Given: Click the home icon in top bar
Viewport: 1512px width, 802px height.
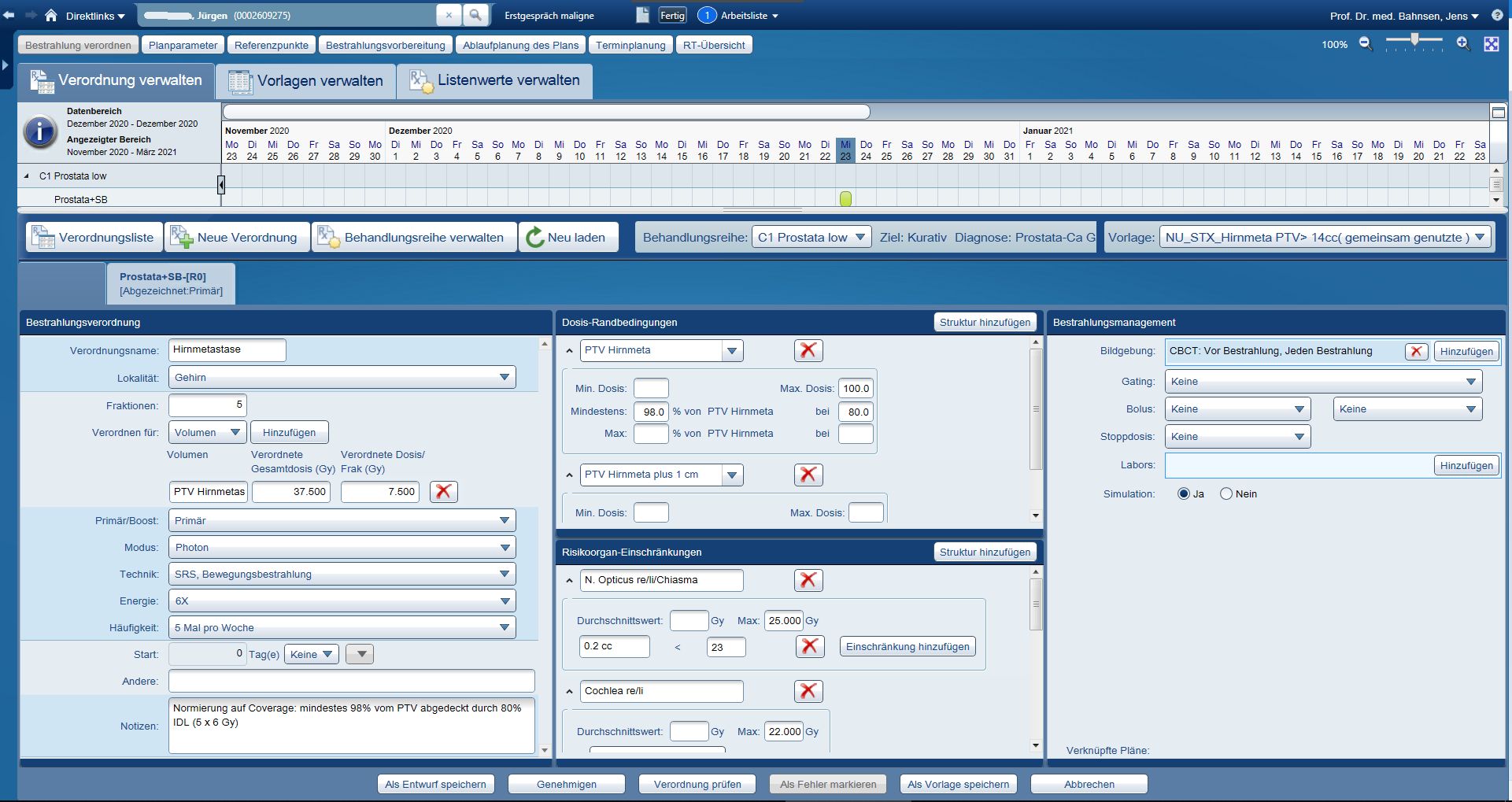Looking at the screenshot, I should tap(51, 15).
